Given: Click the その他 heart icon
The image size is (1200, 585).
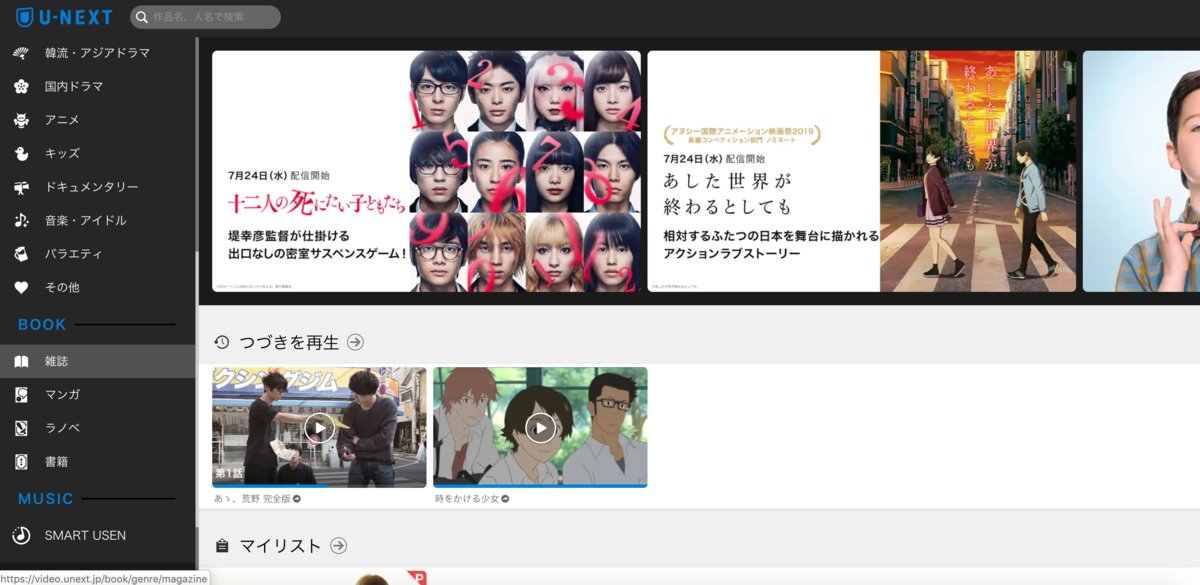Looking at the screenshot, I should (21, 287).
